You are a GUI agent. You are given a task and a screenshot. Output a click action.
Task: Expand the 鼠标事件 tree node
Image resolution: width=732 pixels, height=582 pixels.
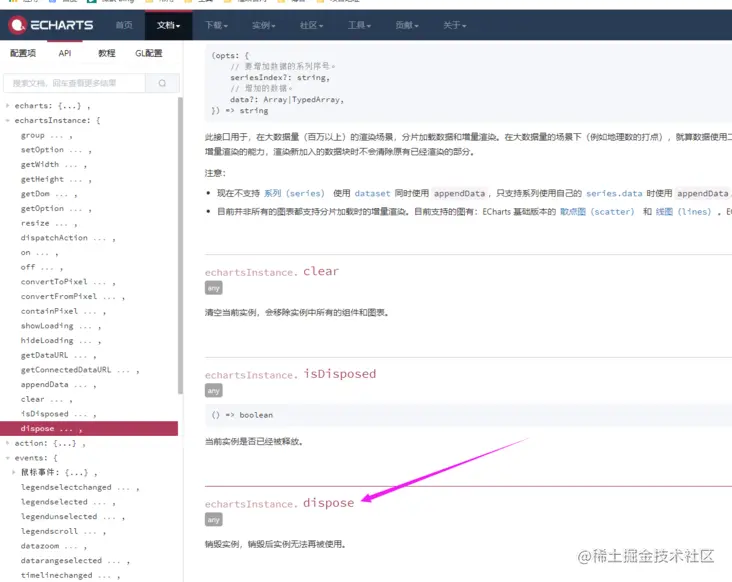14,472
